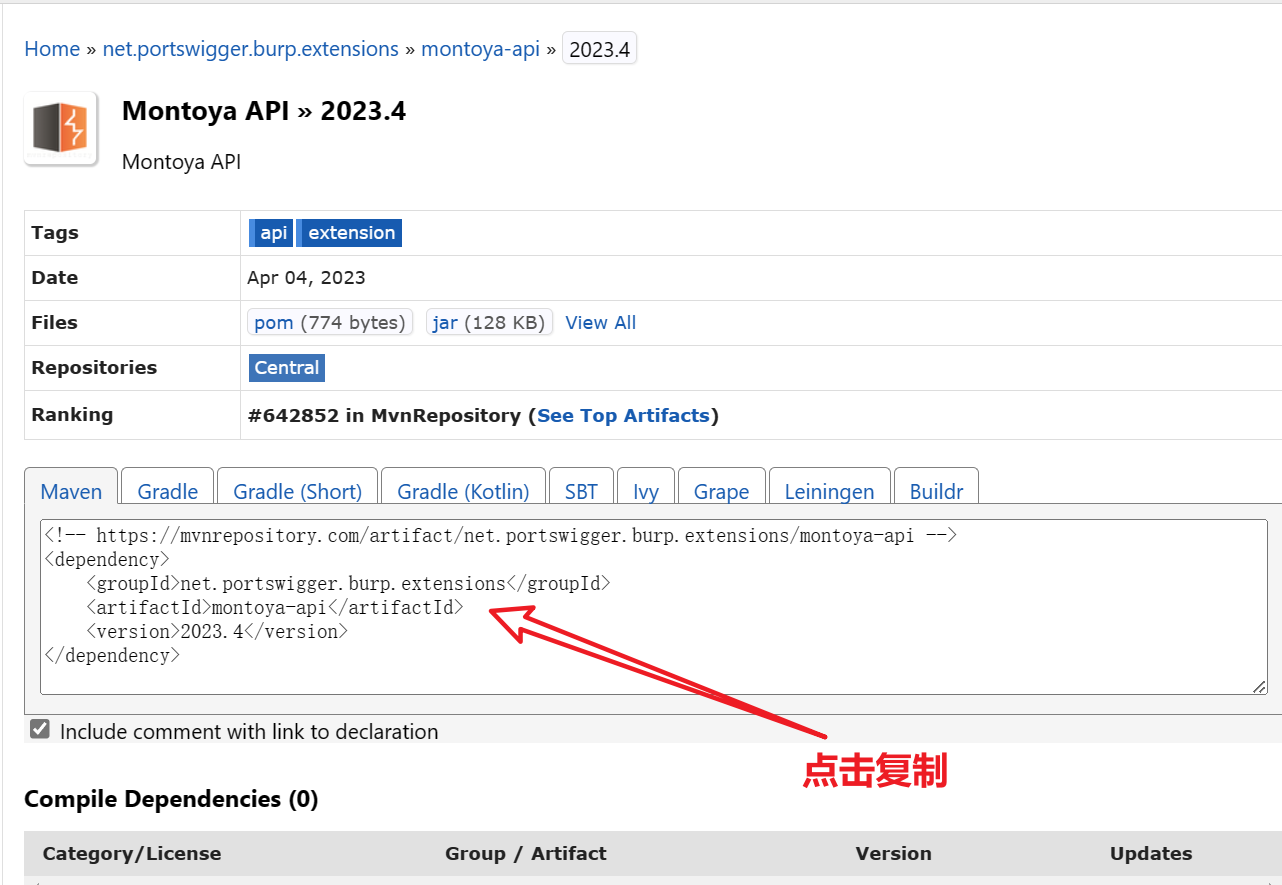1282x885 pixels.
Task: Click the Compile Dependencies (0) heading
Action: tap(171, 799)
